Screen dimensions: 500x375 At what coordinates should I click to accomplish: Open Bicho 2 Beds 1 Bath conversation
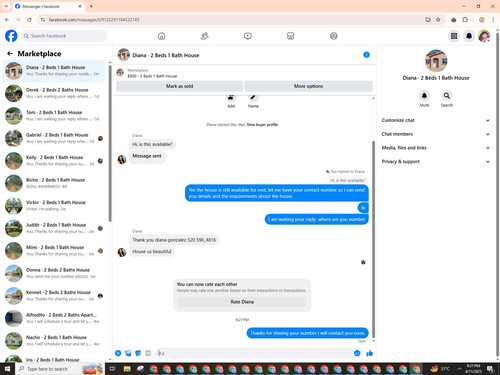click(54, 183)
